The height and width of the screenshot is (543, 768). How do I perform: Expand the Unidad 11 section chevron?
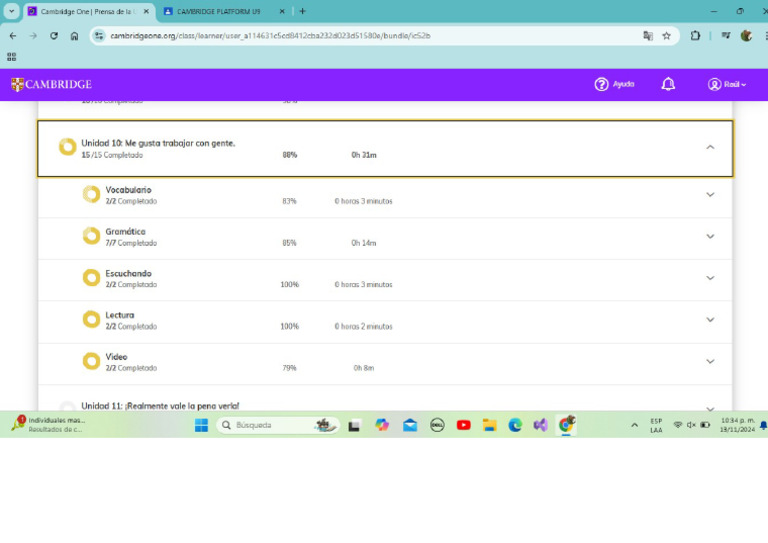point(710,408)
